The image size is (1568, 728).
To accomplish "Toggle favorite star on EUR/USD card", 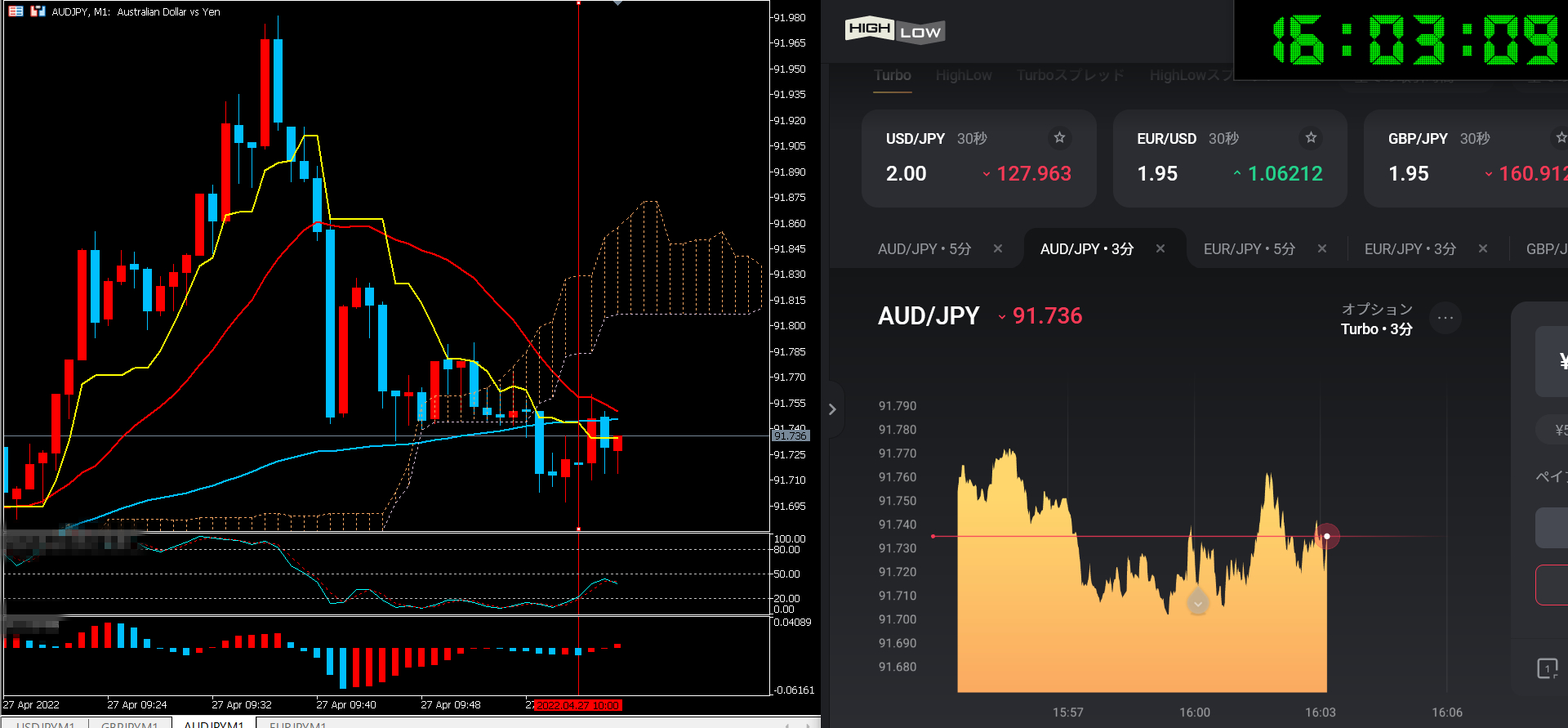I will [1311, 137].
